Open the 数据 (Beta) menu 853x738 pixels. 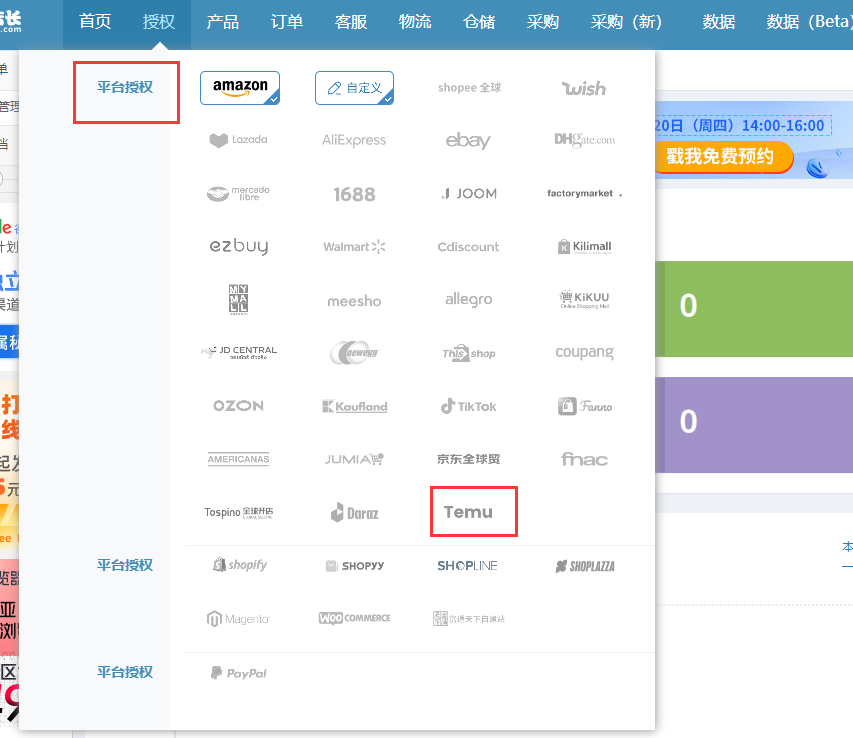(x=809, y=22)
